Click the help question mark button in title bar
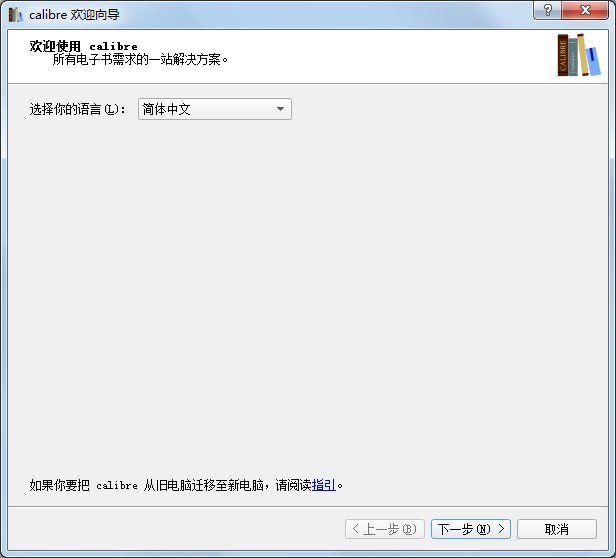The width and height of the screenshot is (616, 558). tap(547, 10)
